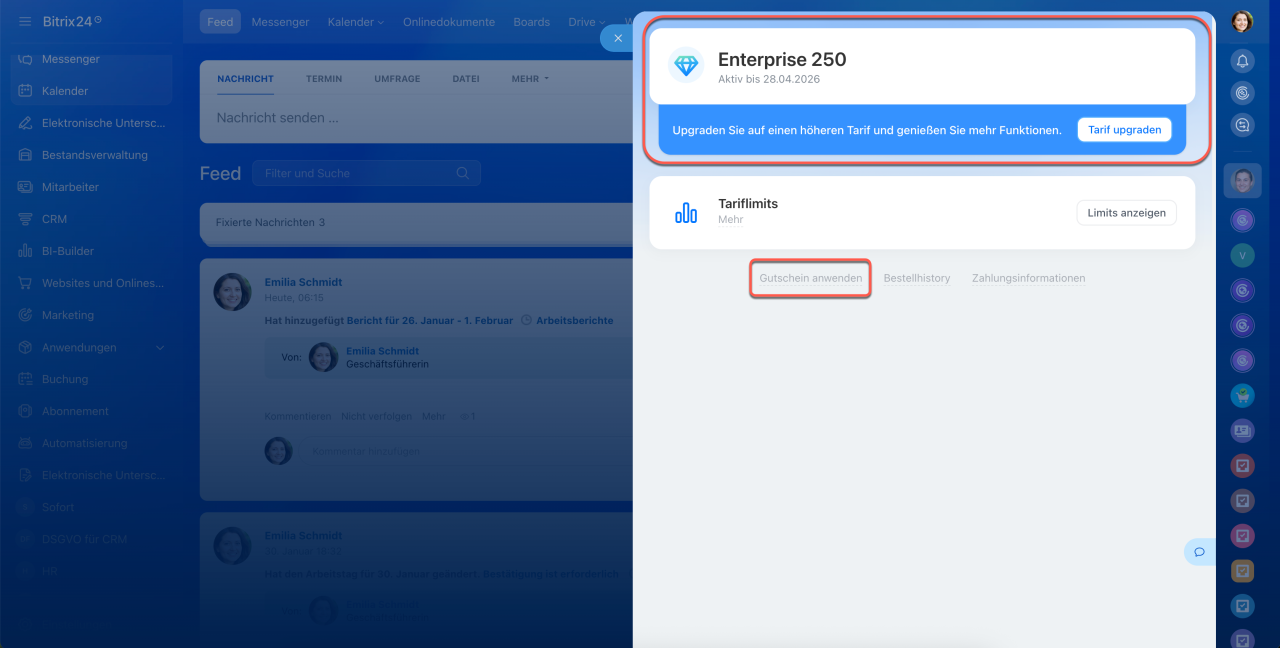This screenshot has width=1280, height=648.
Task: Open the Zahlungsinformationen link
Action: (x=1028, y=278)
